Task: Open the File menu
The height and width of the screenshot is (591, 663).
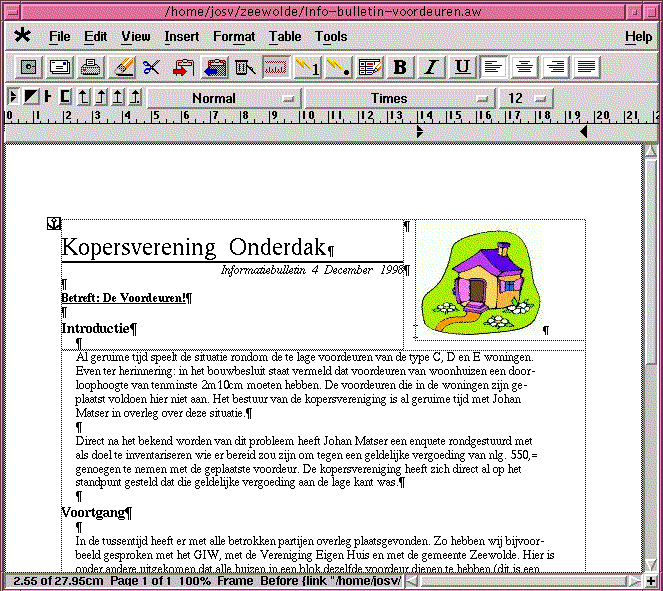Action: pos(60,36)
